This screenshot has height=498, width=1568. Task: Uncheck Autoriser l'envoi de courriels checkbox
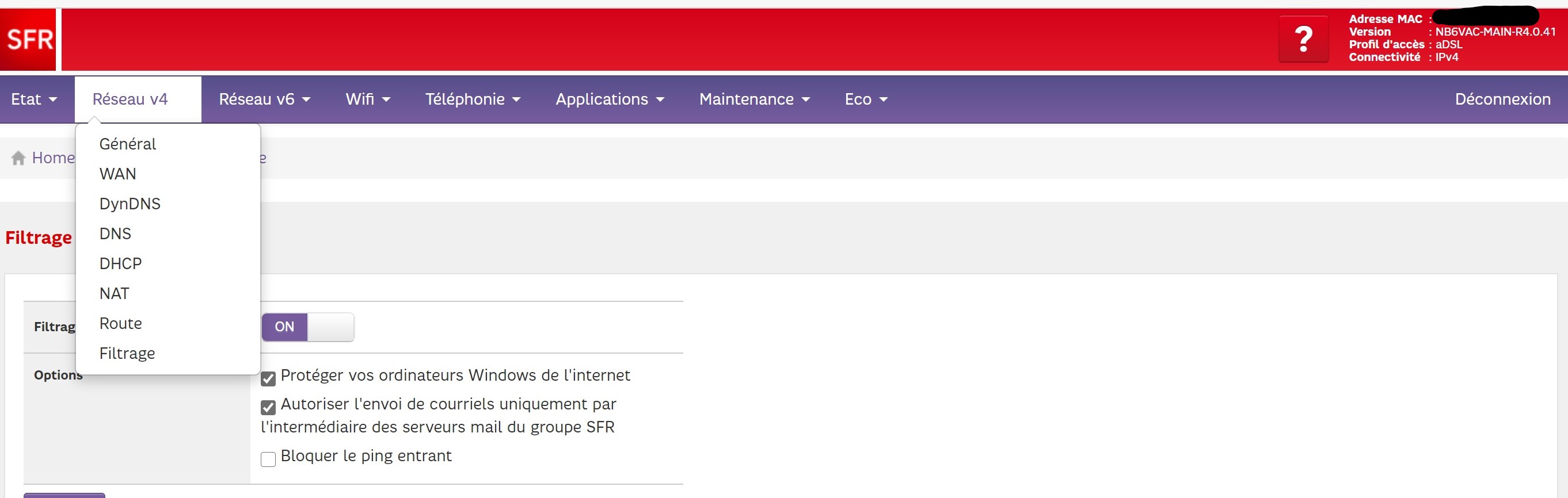(x=268, y=407)
